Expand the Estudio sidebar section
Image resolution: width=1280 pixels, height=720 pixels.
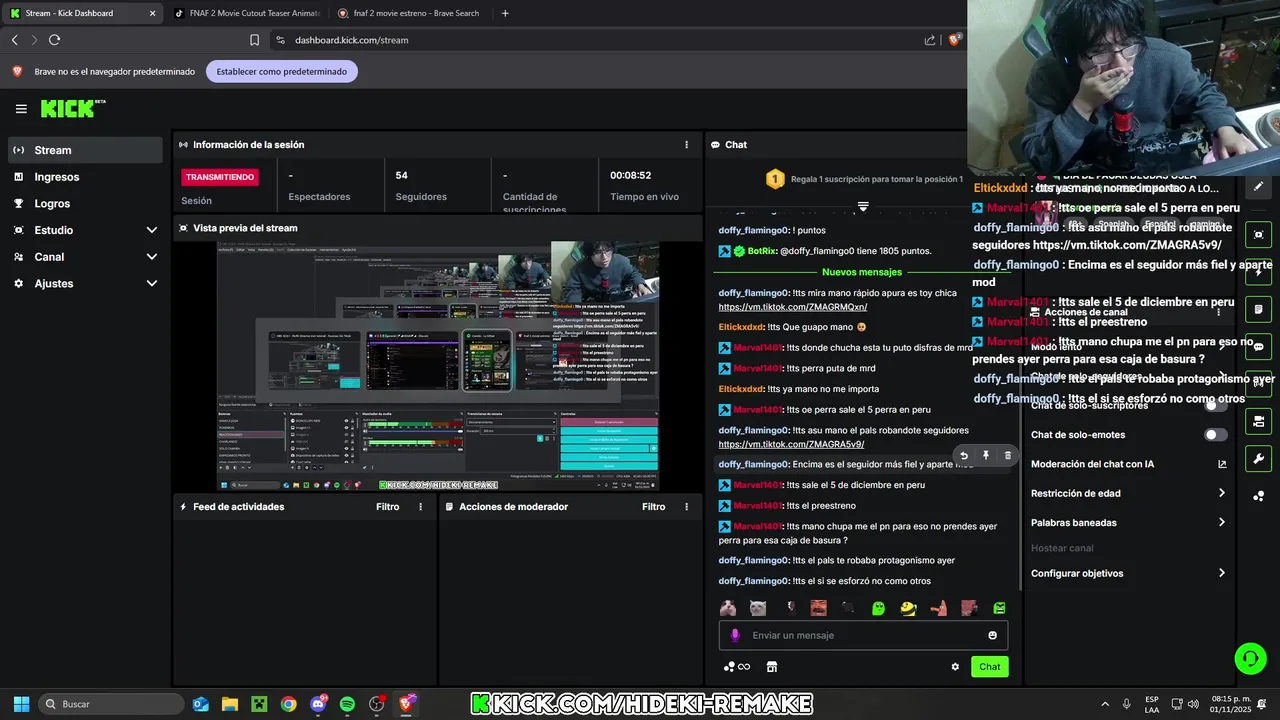click(x=85, y=230)
